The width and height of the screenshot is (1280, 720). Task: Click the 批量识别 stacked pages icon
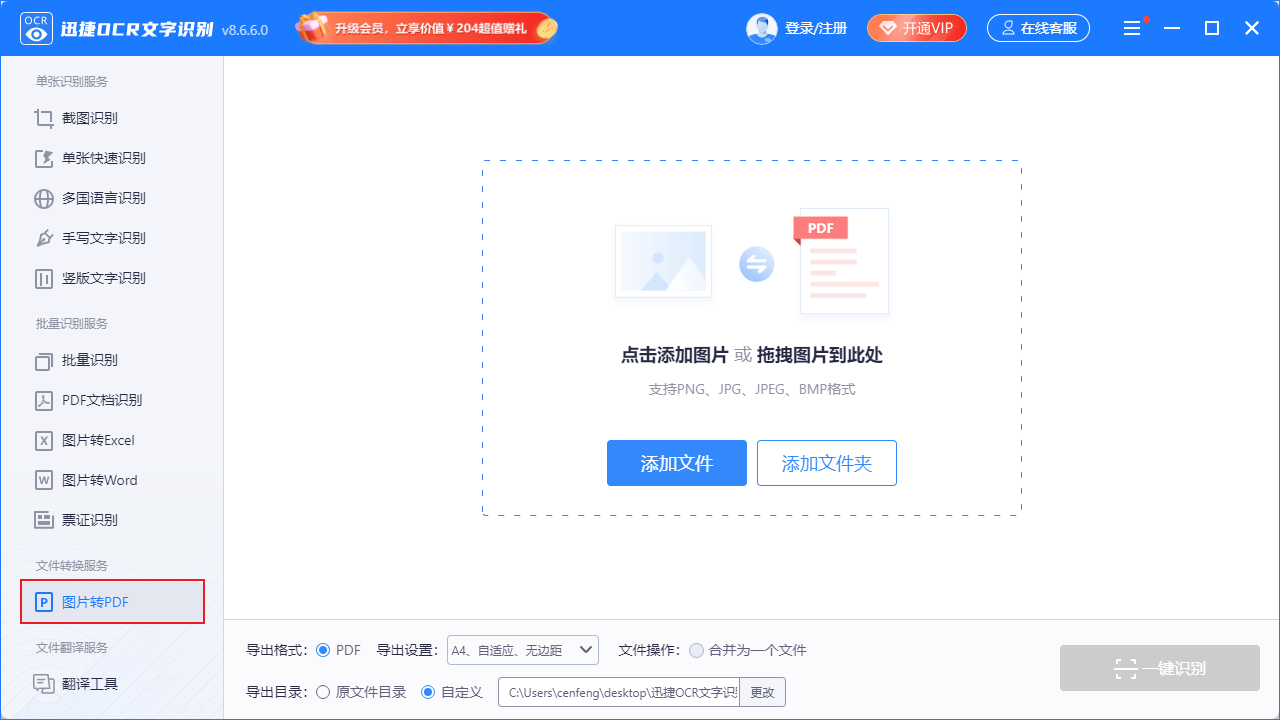tap(44, 360)
